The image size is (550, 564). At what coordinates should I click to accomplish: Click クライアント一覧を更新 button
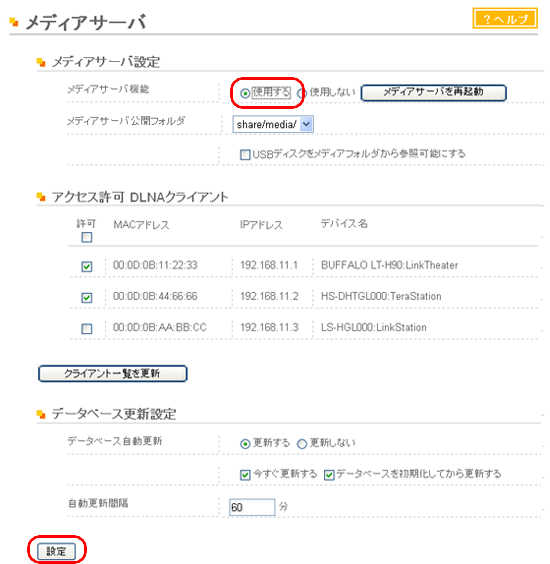[113, 373]
